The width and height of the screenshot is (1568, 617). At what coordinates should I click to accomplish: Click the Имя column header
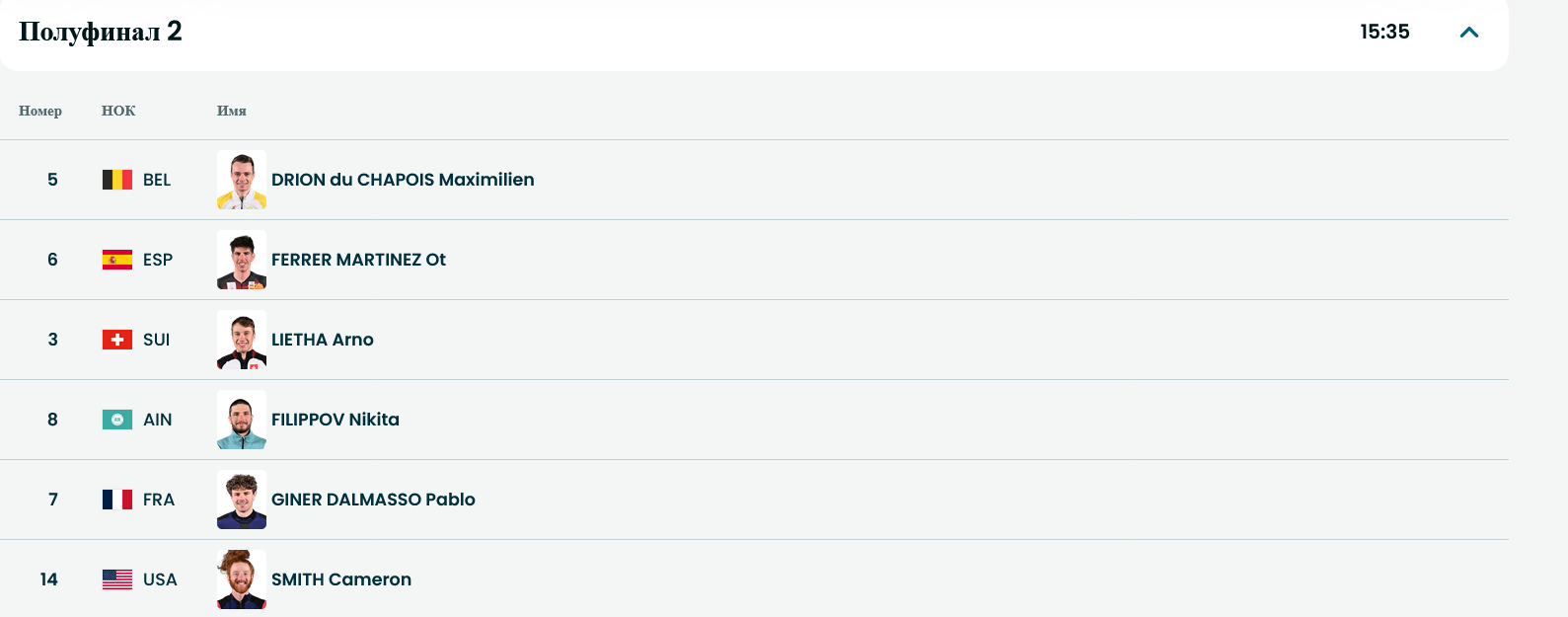coord(232,111)
